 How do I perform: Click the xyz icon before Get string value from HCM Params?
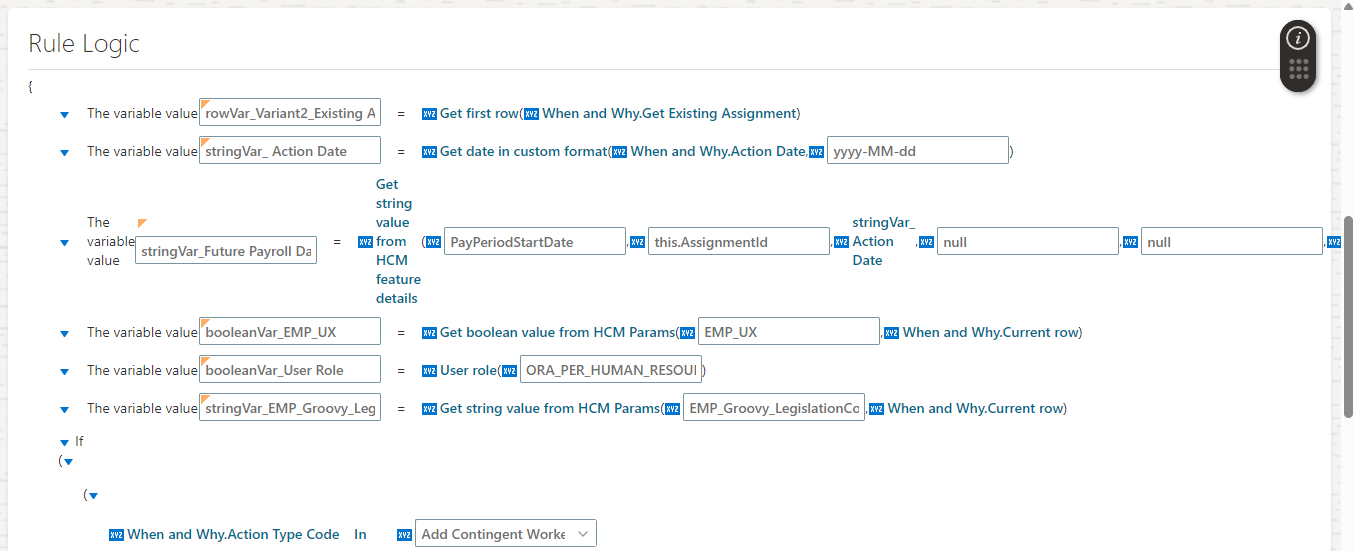(x=430, y=409)
